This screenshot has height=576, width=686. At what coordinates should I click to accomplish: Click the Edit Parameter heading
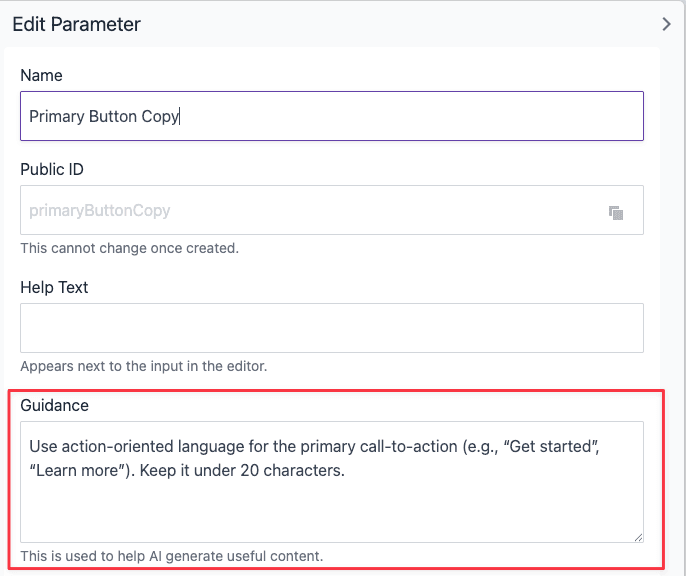[76, 24]
